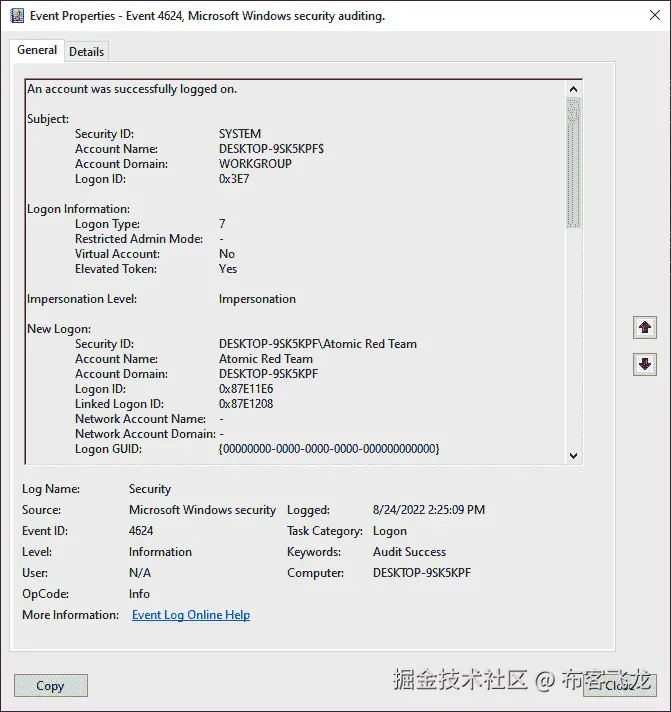Viewport: 671px width, 712px height.
Task: Go to previous event with up arrow
Action: coord(645,327)
